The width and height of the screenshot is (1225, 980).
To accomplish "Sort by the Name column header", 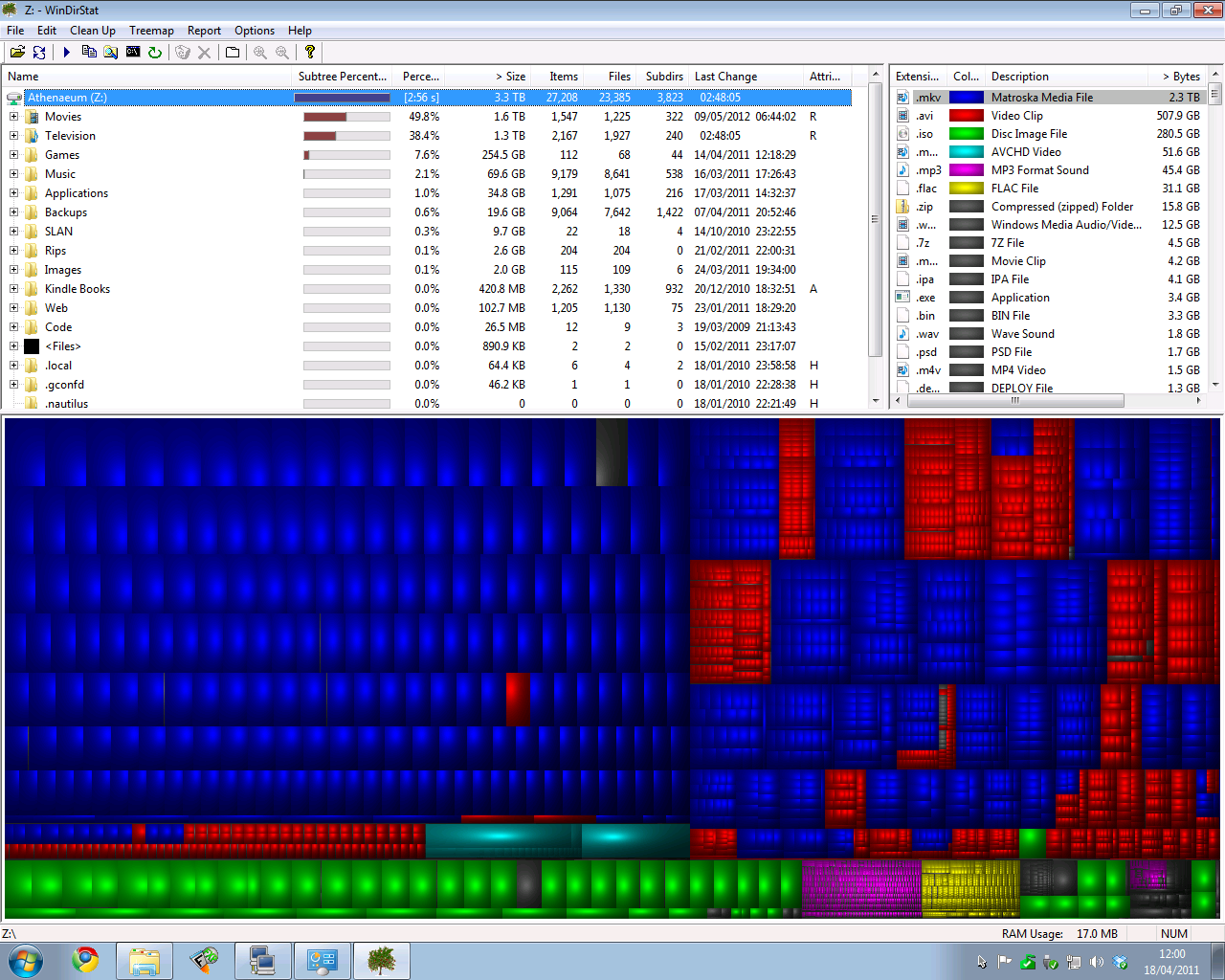I will click(147, 77).
